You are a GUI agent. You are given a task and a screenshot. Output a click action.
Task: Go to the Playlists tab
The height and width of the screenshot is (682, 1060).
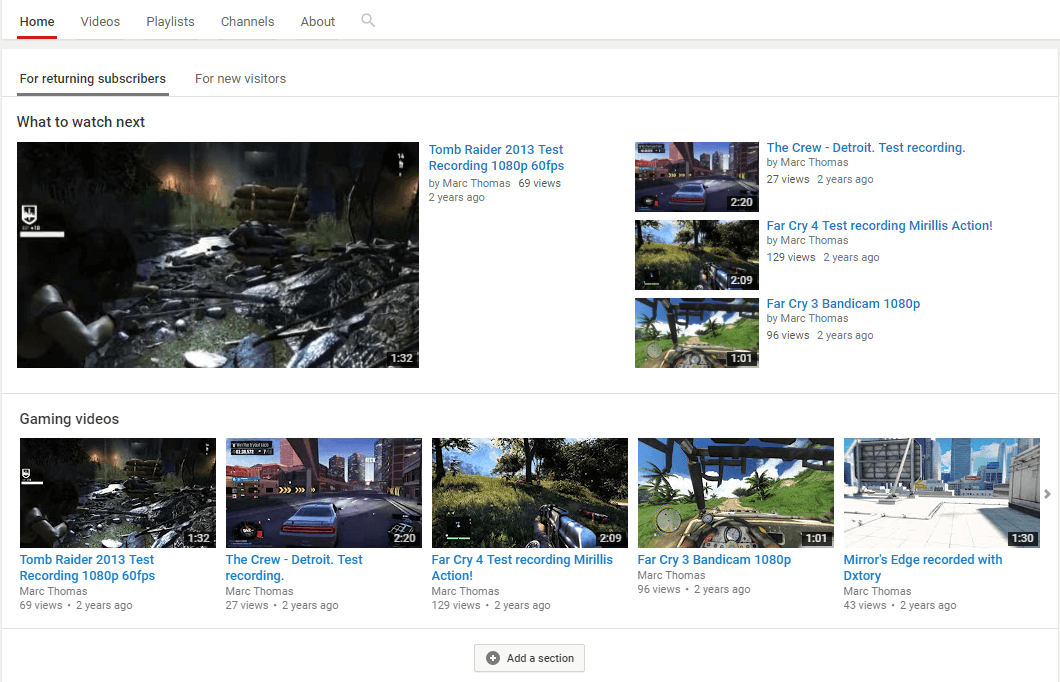pos(170,22)
